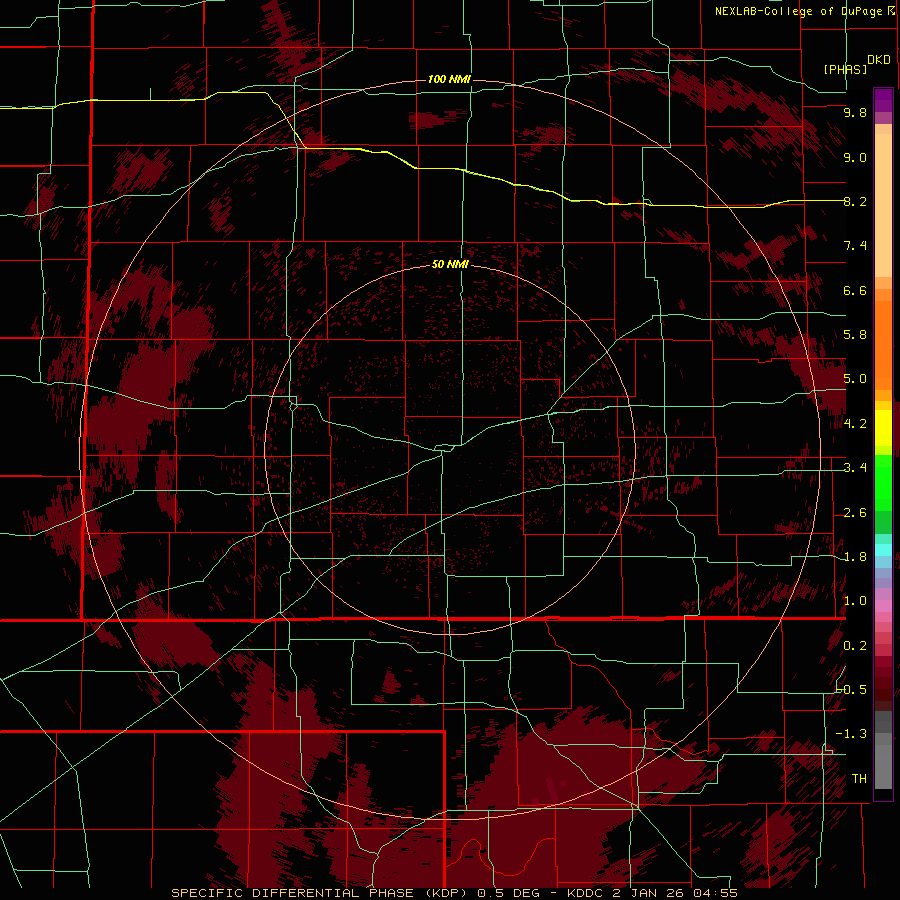900x900 pixels.
Task: Click the 5.8 value on the color scale
Action: point(855,335)
